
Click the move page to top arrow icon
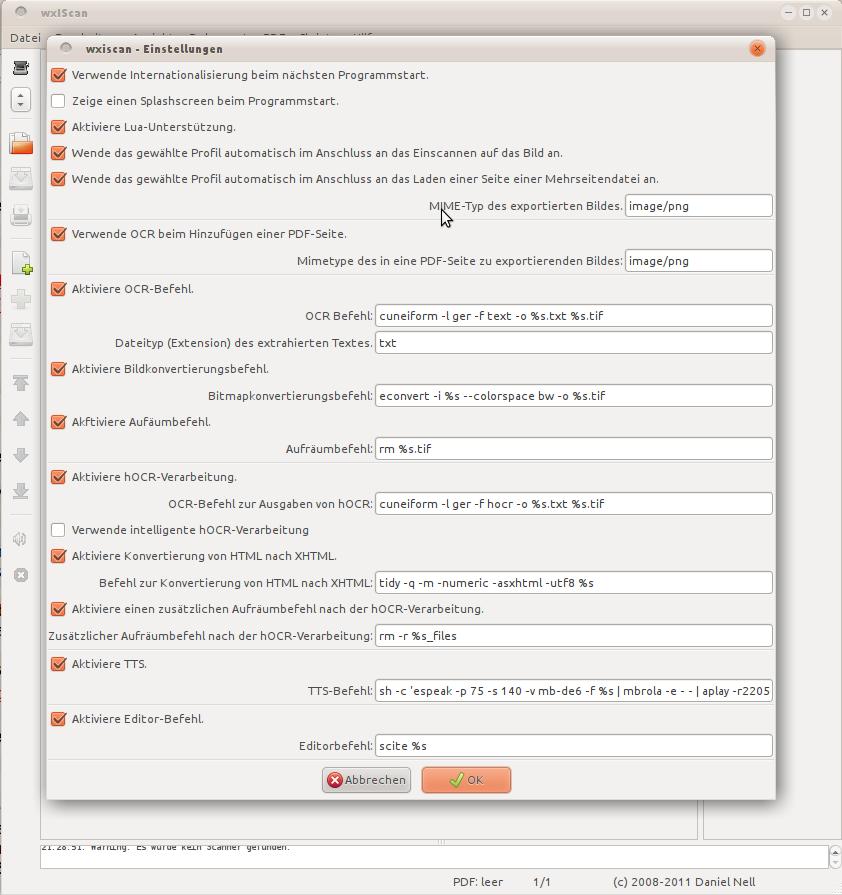tap(21, 383)
